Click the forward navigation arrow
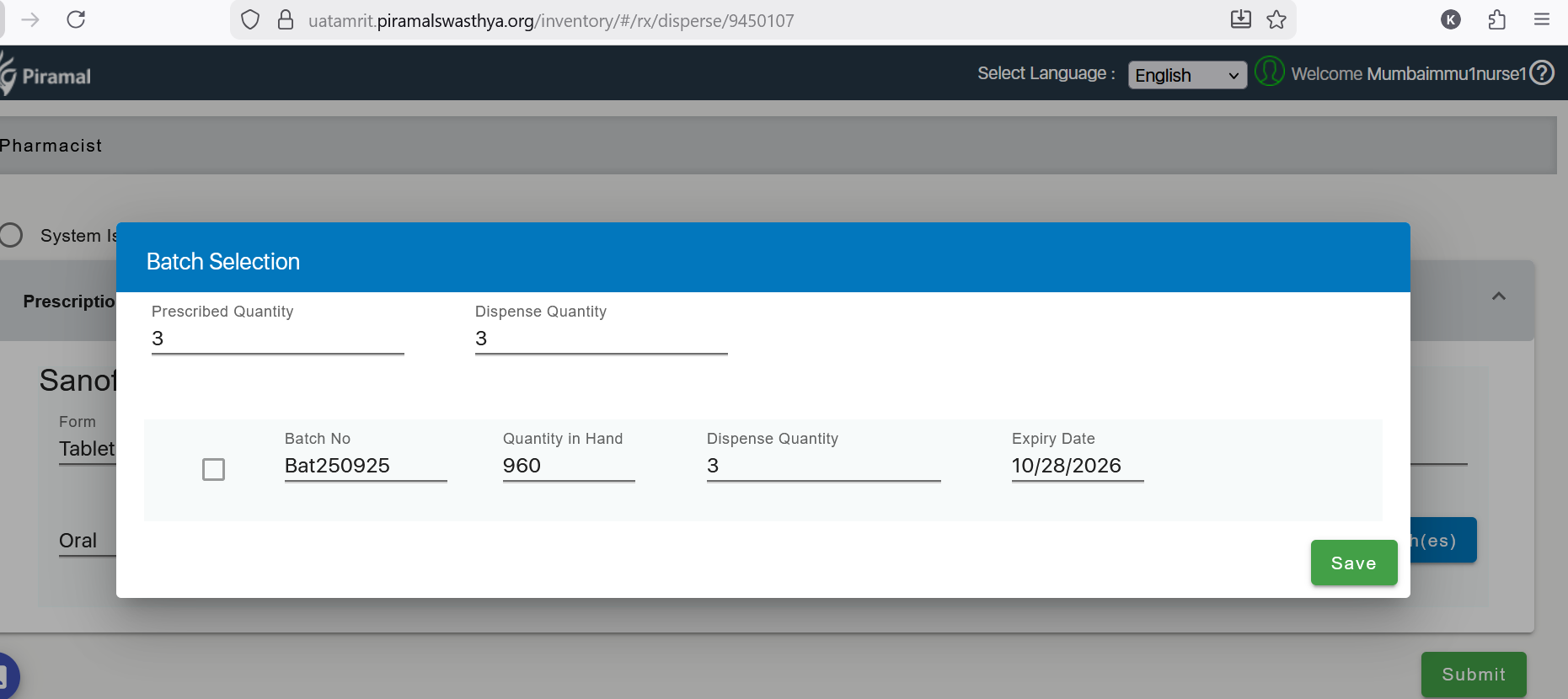The image size is (1568, 699). pos(30,19)
